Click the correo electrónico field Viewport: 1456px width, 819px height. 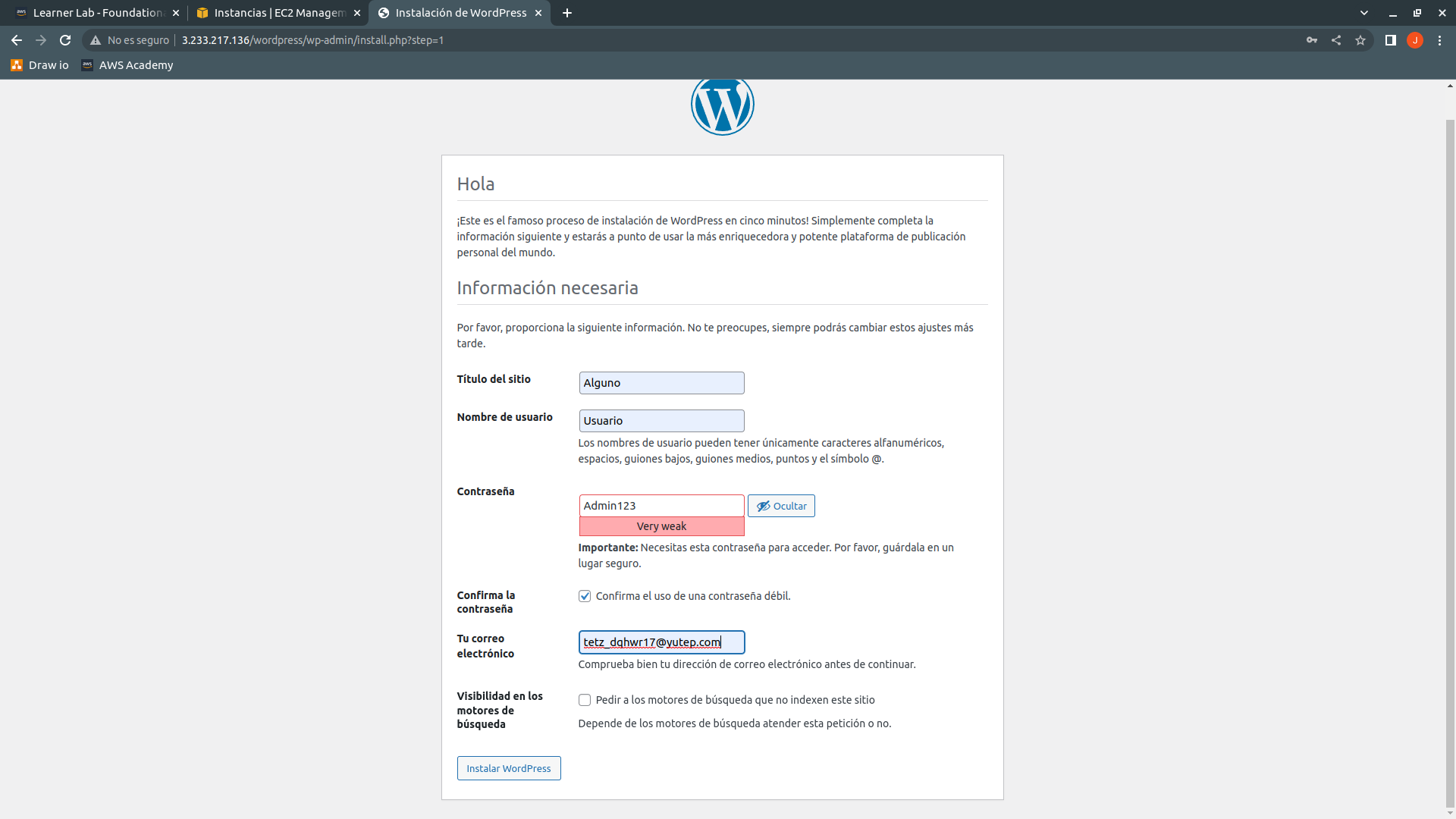[x=661, y=642]
